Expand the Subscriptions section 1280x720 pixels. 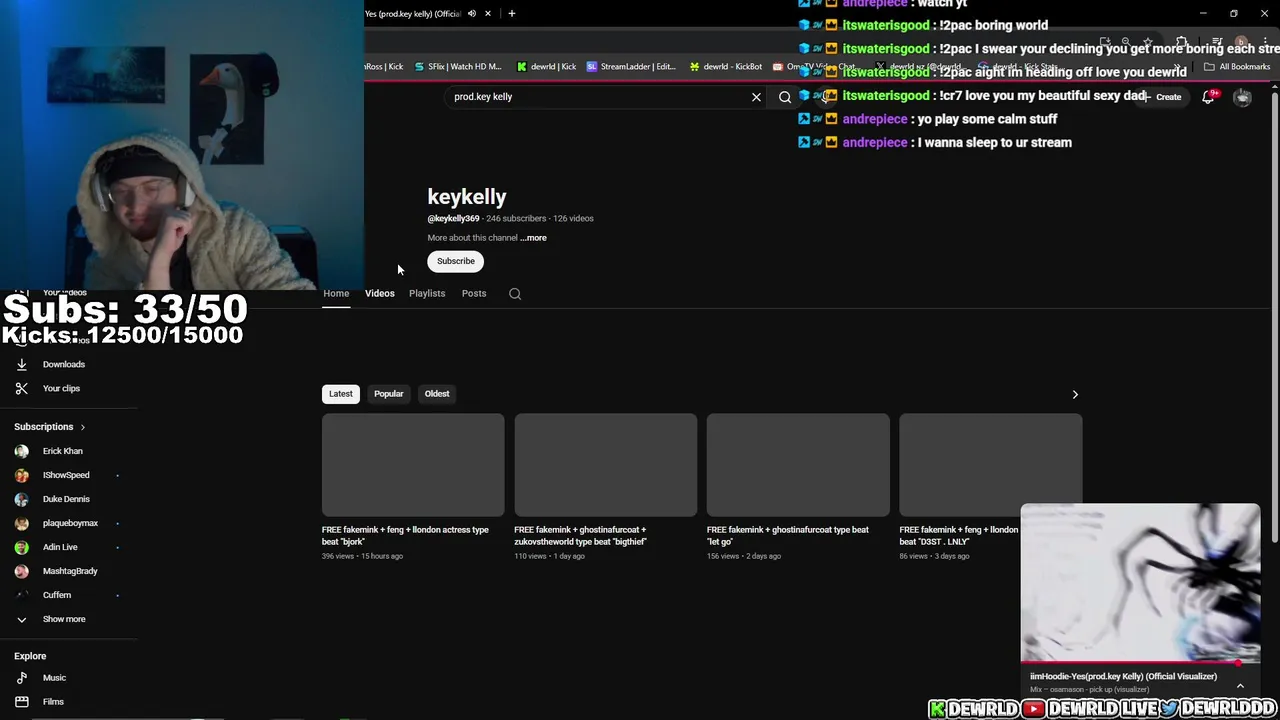[49, 427]
